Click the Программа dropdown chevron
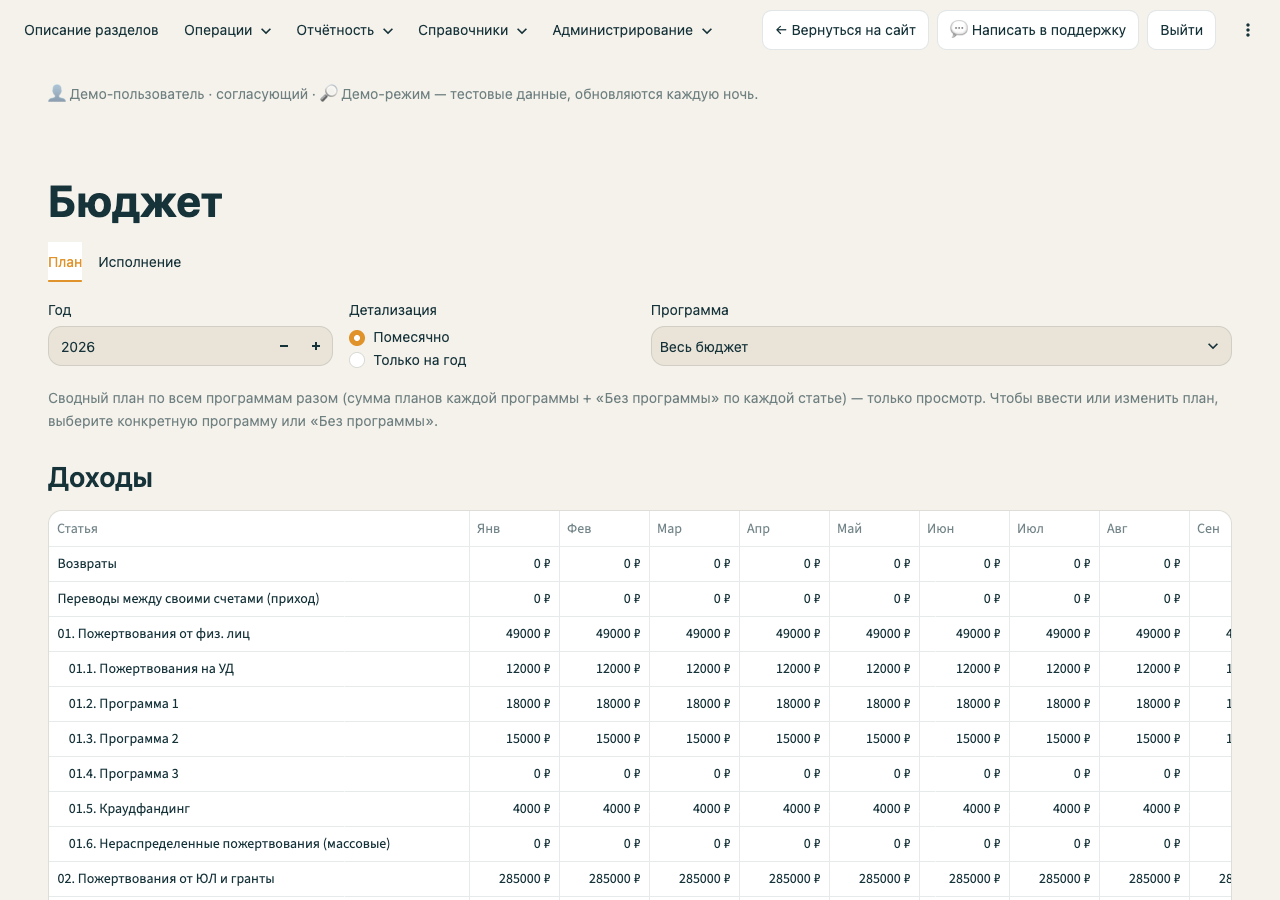 point(1213,346)
